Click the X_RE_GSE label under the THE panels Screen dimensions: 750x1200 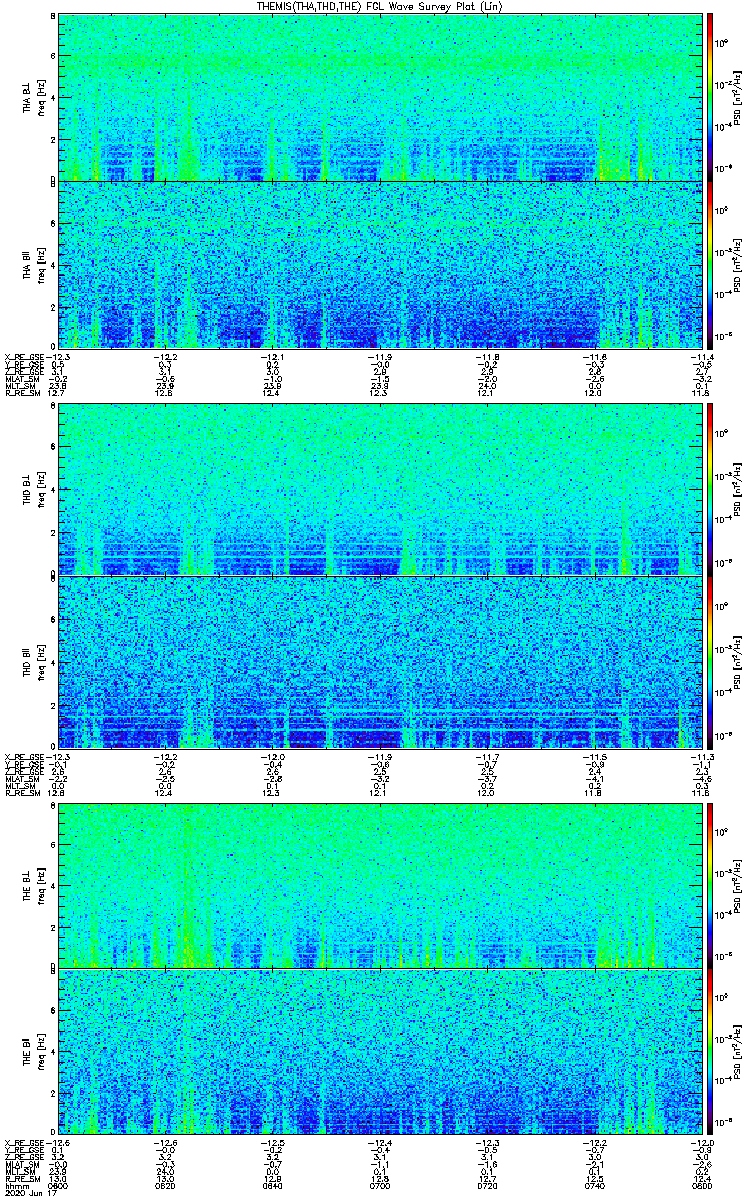tap(23, 1143)
